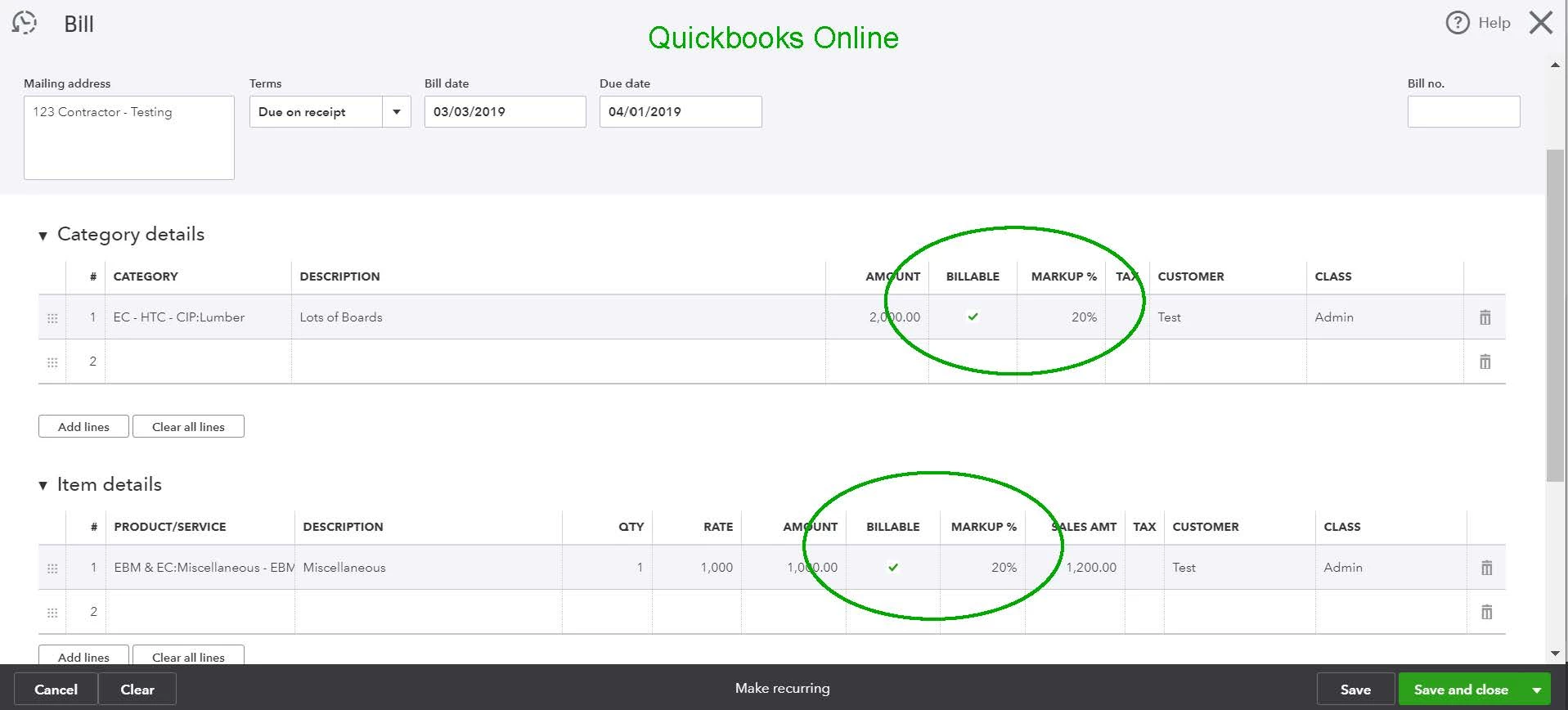Open the Help question-mark icon
The width and height of the screenshot is (1568, 710).
1458,23
